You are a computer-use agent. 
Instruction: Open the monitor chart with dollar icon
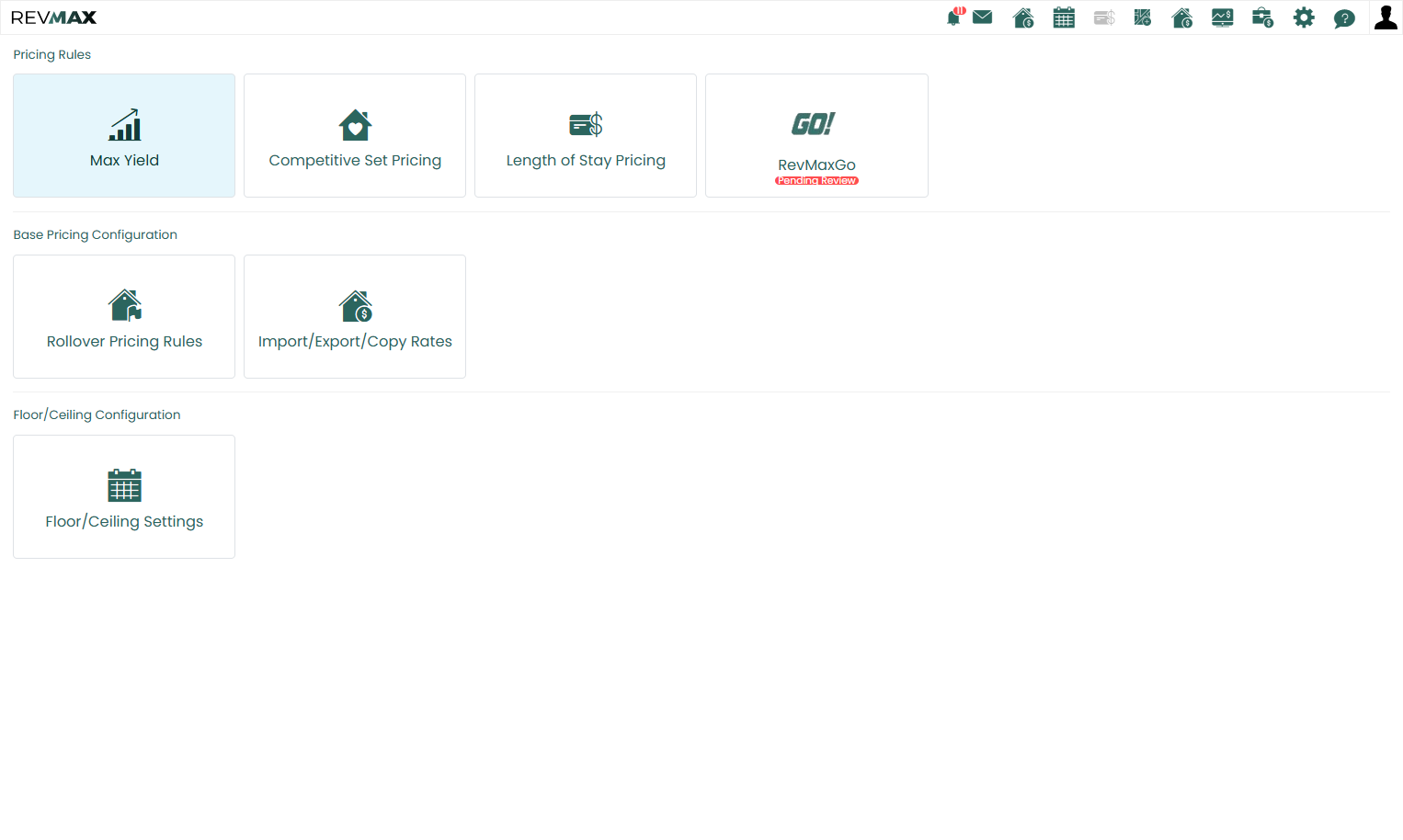point(1223,17)
